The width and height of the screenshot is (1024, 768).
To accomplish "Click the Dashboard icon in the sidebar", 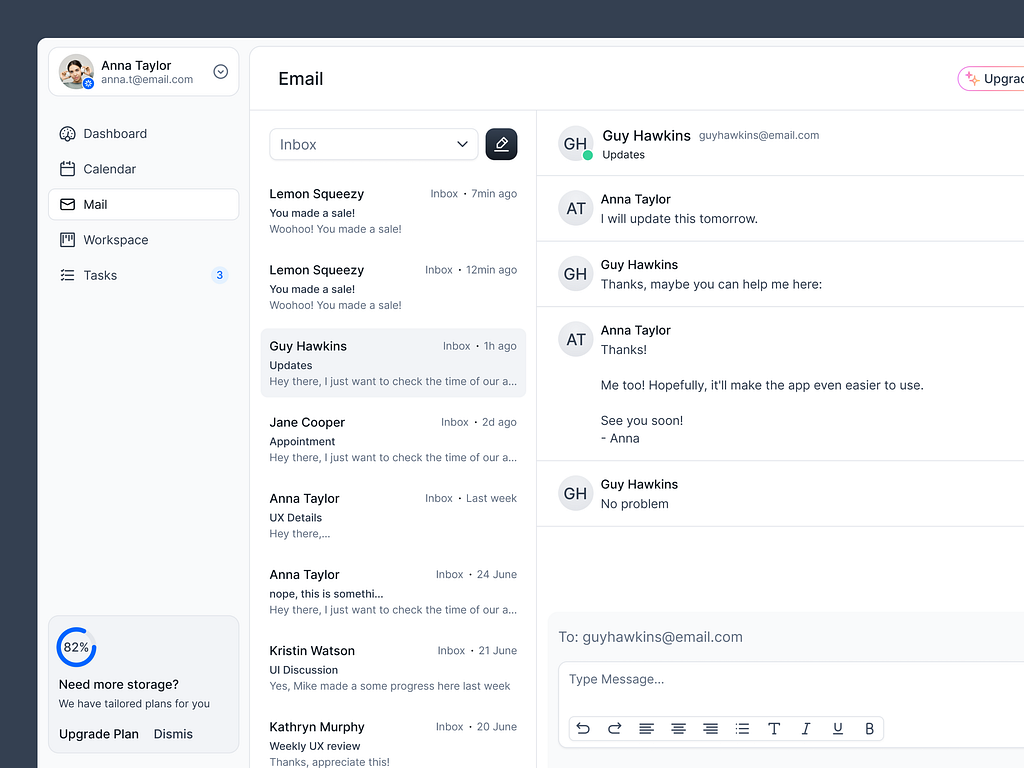I will (67, 133).
